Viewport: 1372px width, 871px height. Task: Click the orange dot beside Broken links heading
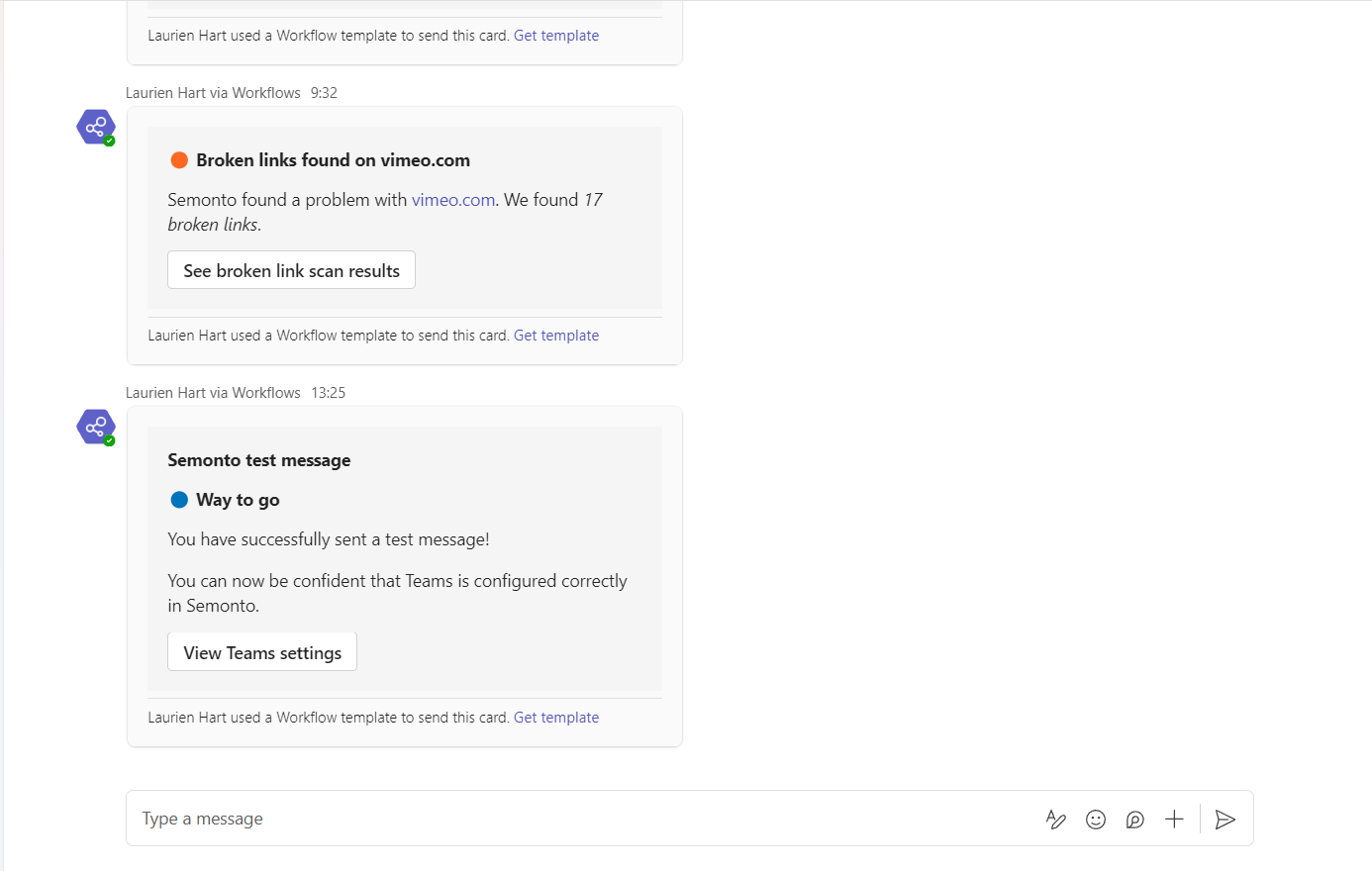179,160
